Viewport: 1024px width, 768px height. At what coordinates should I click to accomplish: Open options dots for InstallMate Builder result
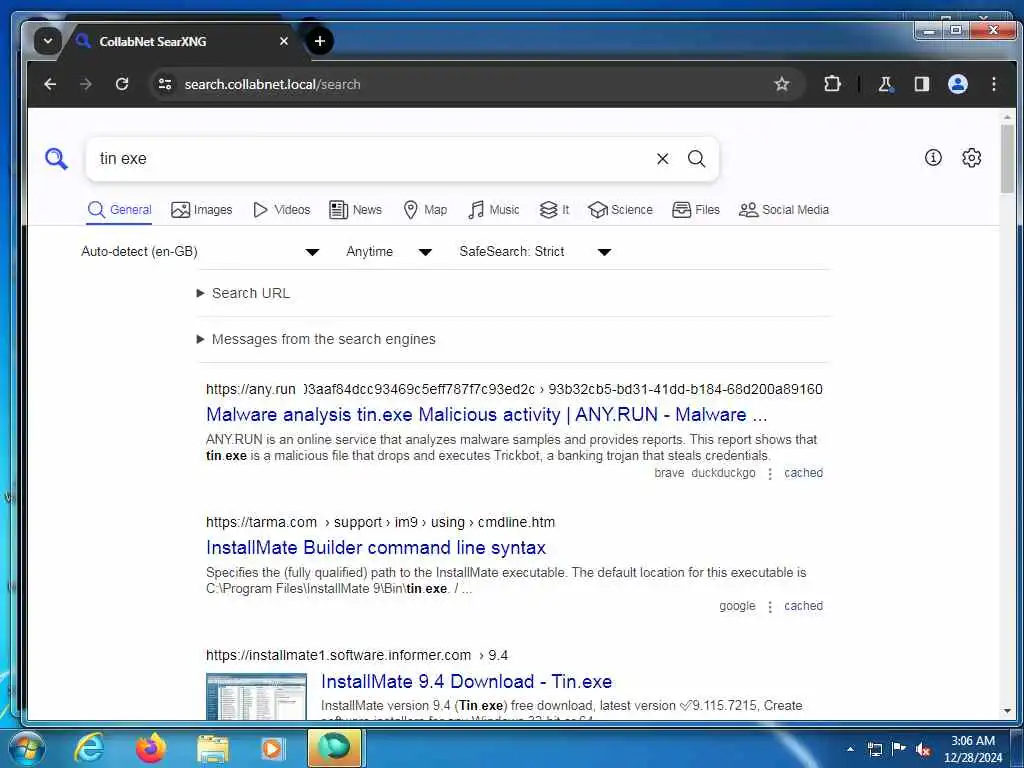(770, 607)
